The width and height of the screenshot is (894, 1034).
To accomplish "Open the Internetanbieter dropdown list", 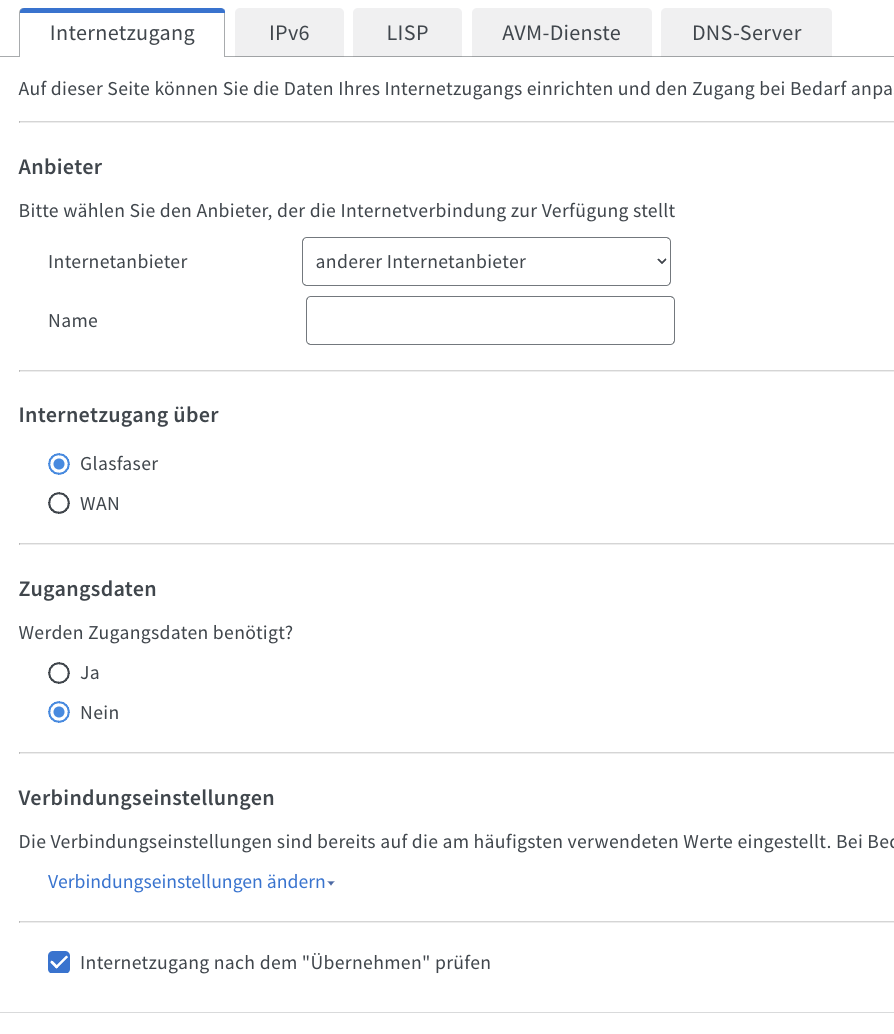I will point(486,261).
